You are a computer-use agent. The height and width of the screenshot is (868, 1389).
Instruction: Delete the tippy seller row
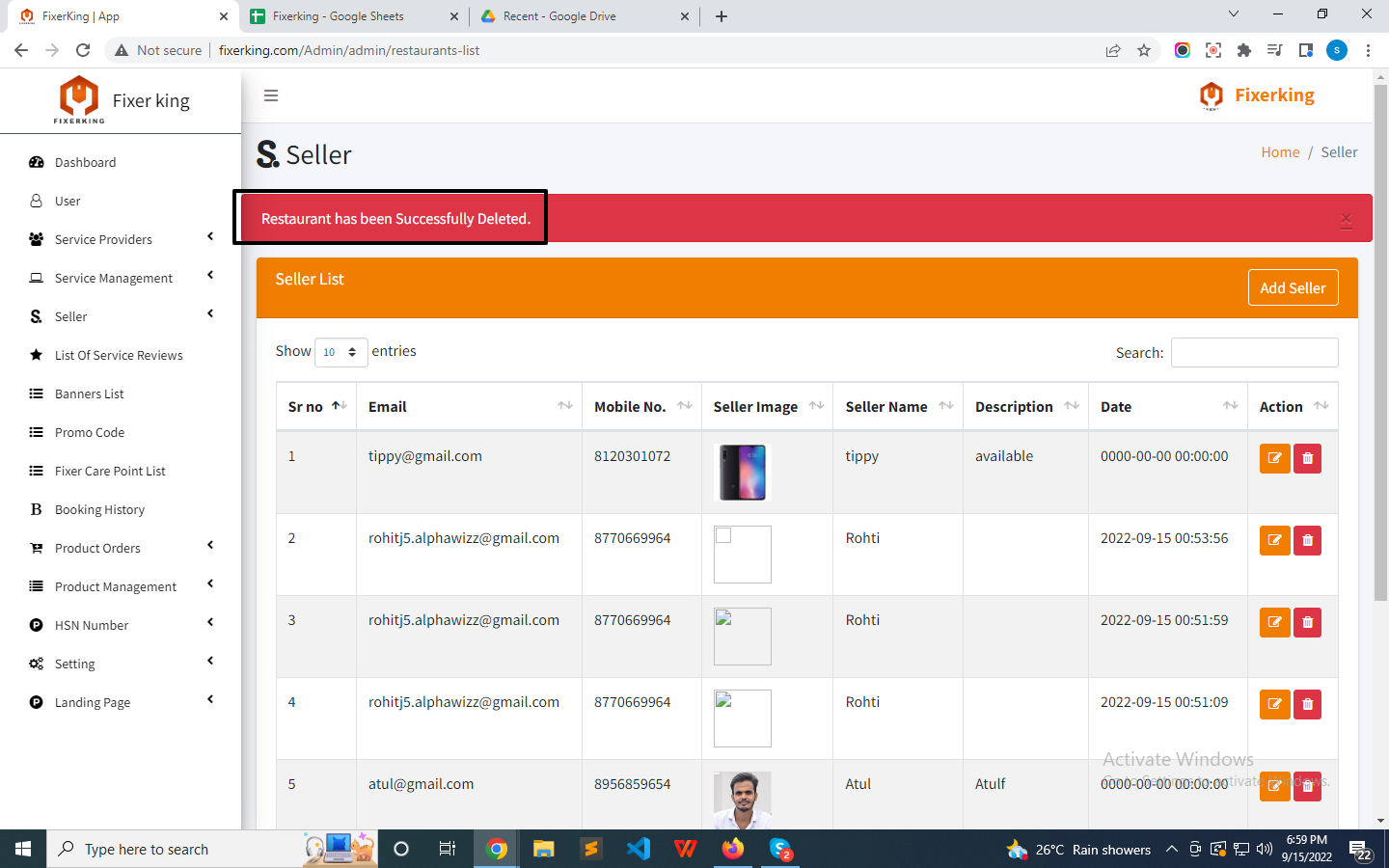coord(1307,458)
